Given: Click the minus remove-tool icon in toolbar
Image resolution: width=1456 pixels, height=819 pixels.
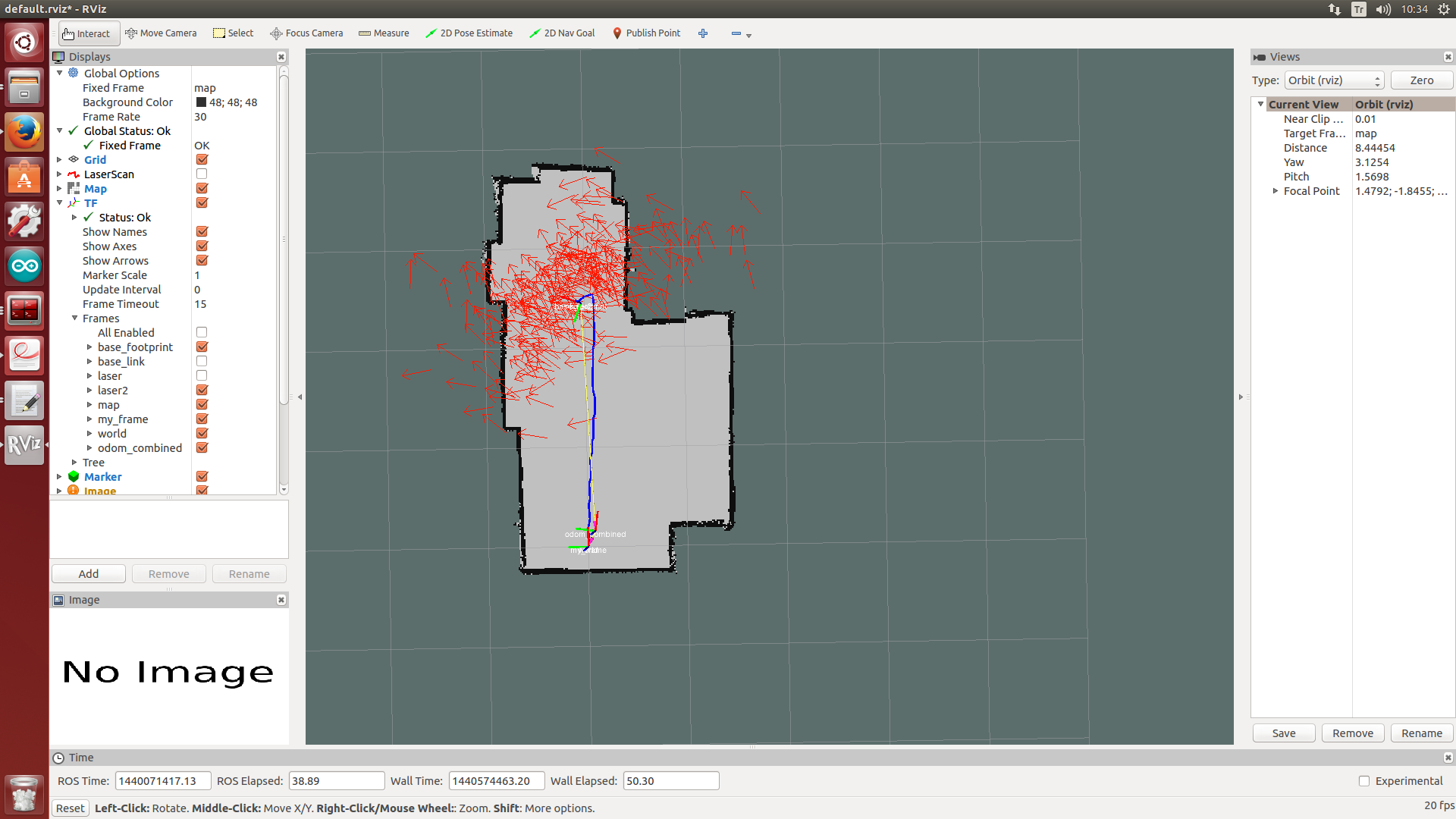Looking at the screenshot, I should pyautogui.click(x=736, y=33).
